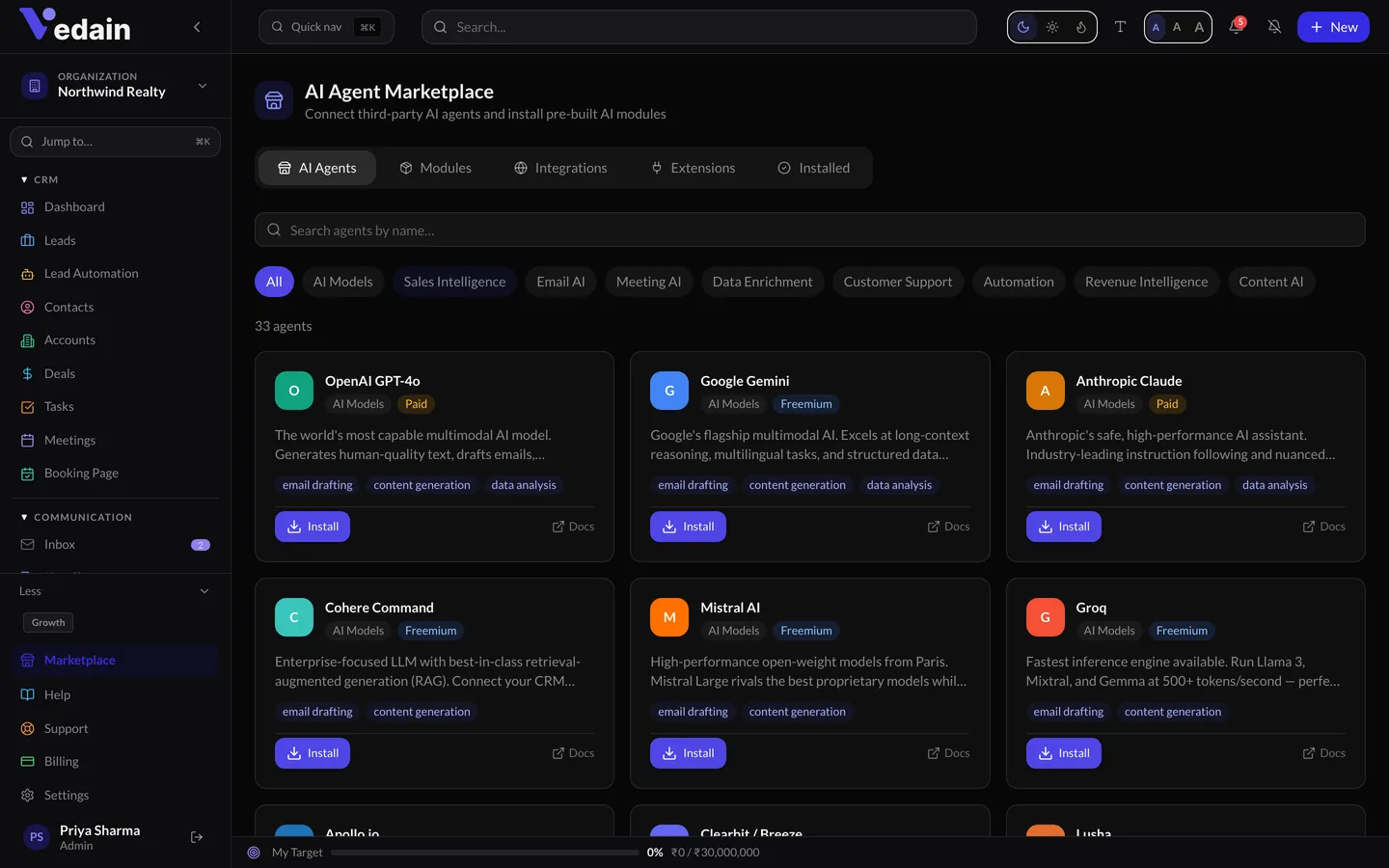Install the Google Gemini agent
The height and width of the screenshot is (868, 1389).
(x=688, y=527)
